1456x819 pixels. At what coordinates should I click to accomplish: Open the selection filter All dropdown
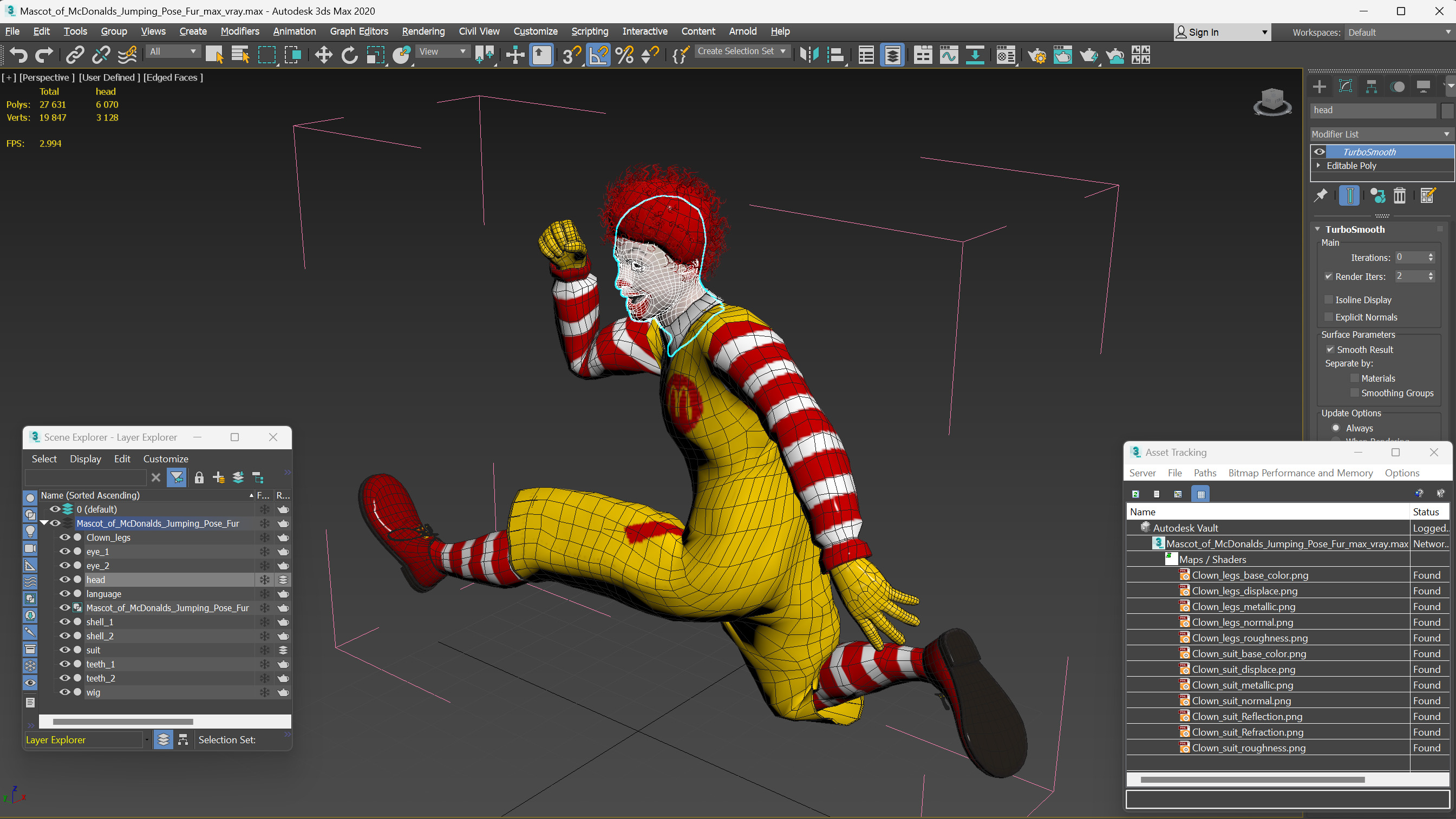pos(173,51)
